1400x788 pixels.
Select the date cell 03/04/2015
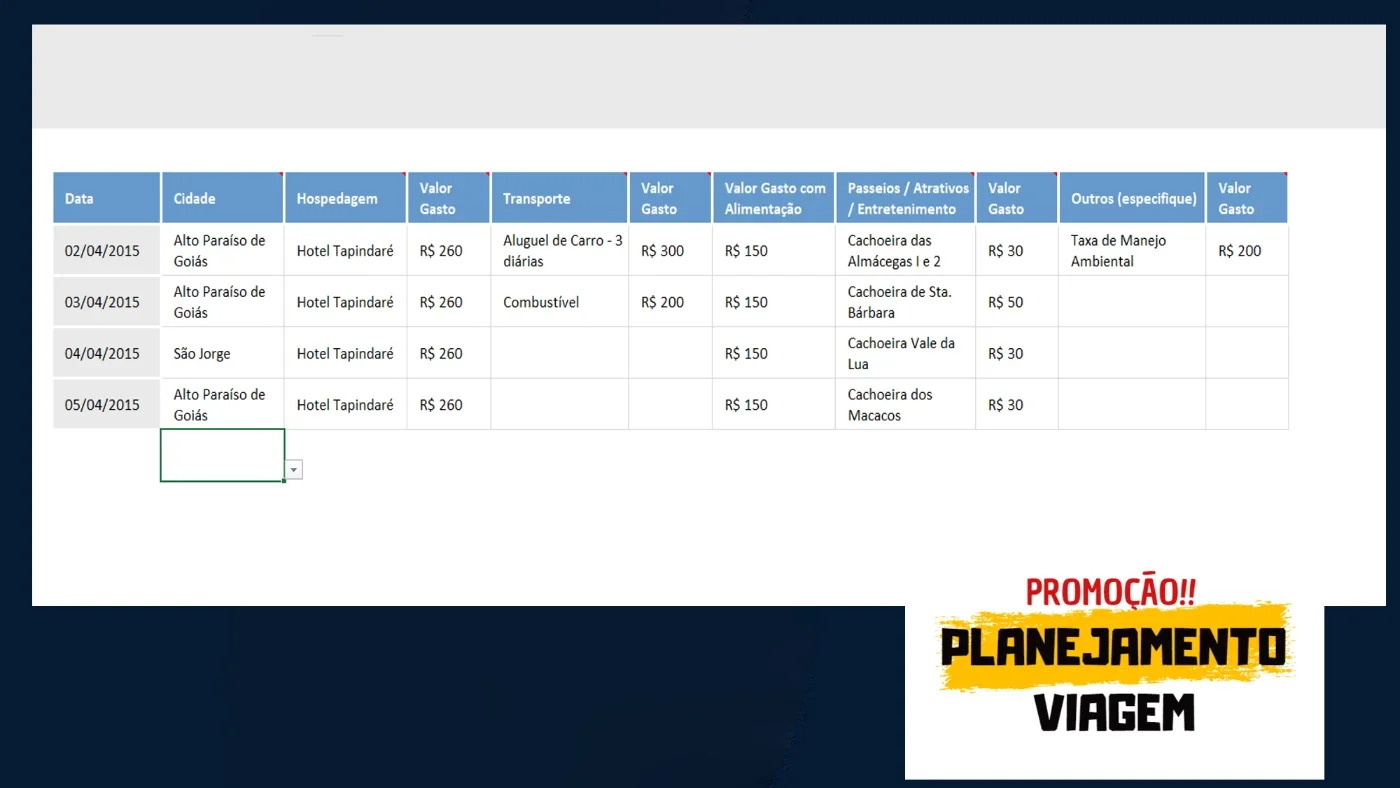pos(107,302)
